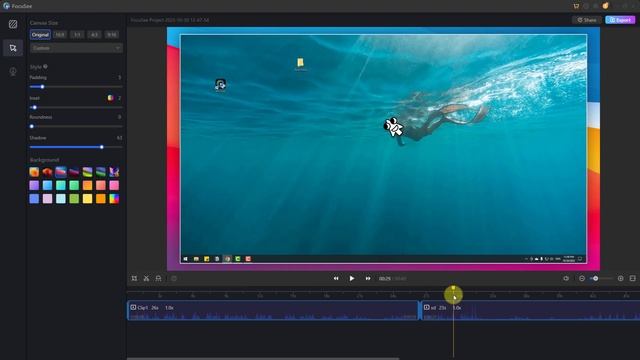Click the timeline playhead marker
This screenshot has width=640, height=360.
[x=453, y=289]
